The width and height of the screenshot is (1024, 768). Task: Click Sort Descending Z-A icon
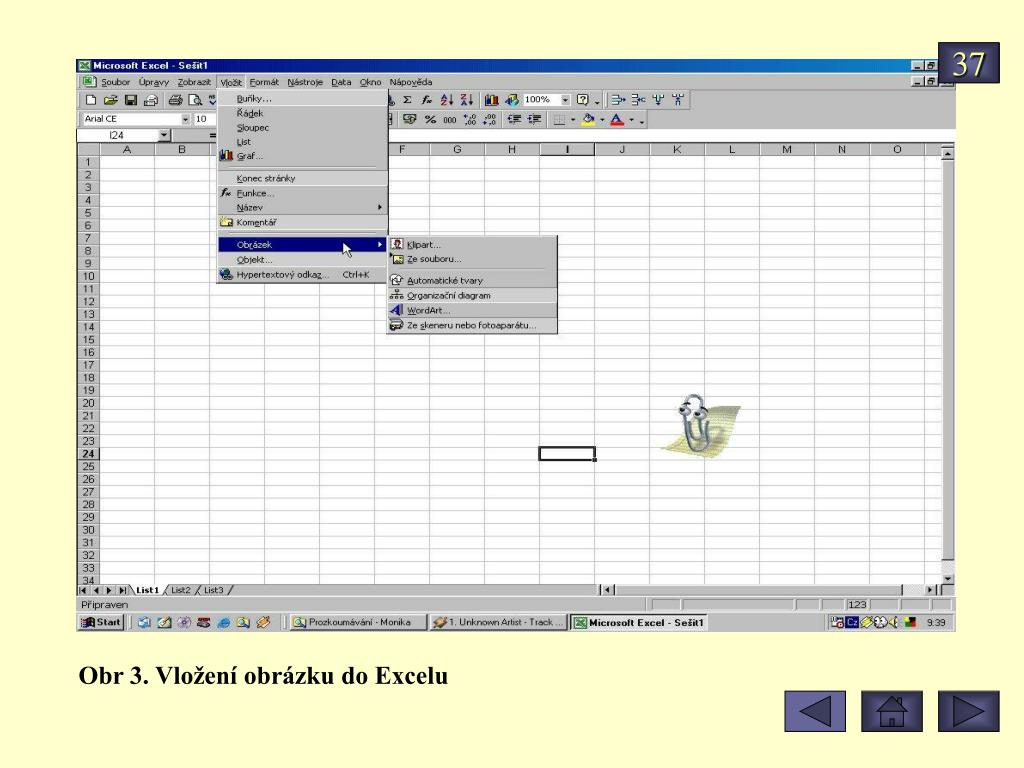coord(466,100)
